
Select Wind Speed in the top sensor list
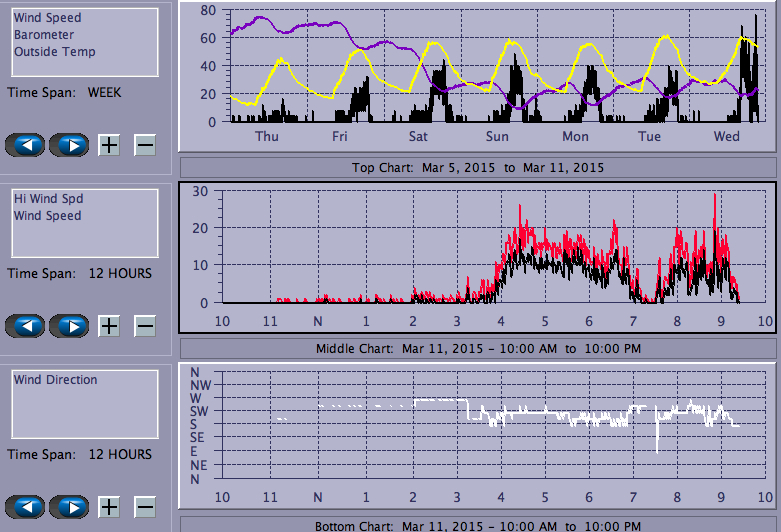click(x=47, y=18)
